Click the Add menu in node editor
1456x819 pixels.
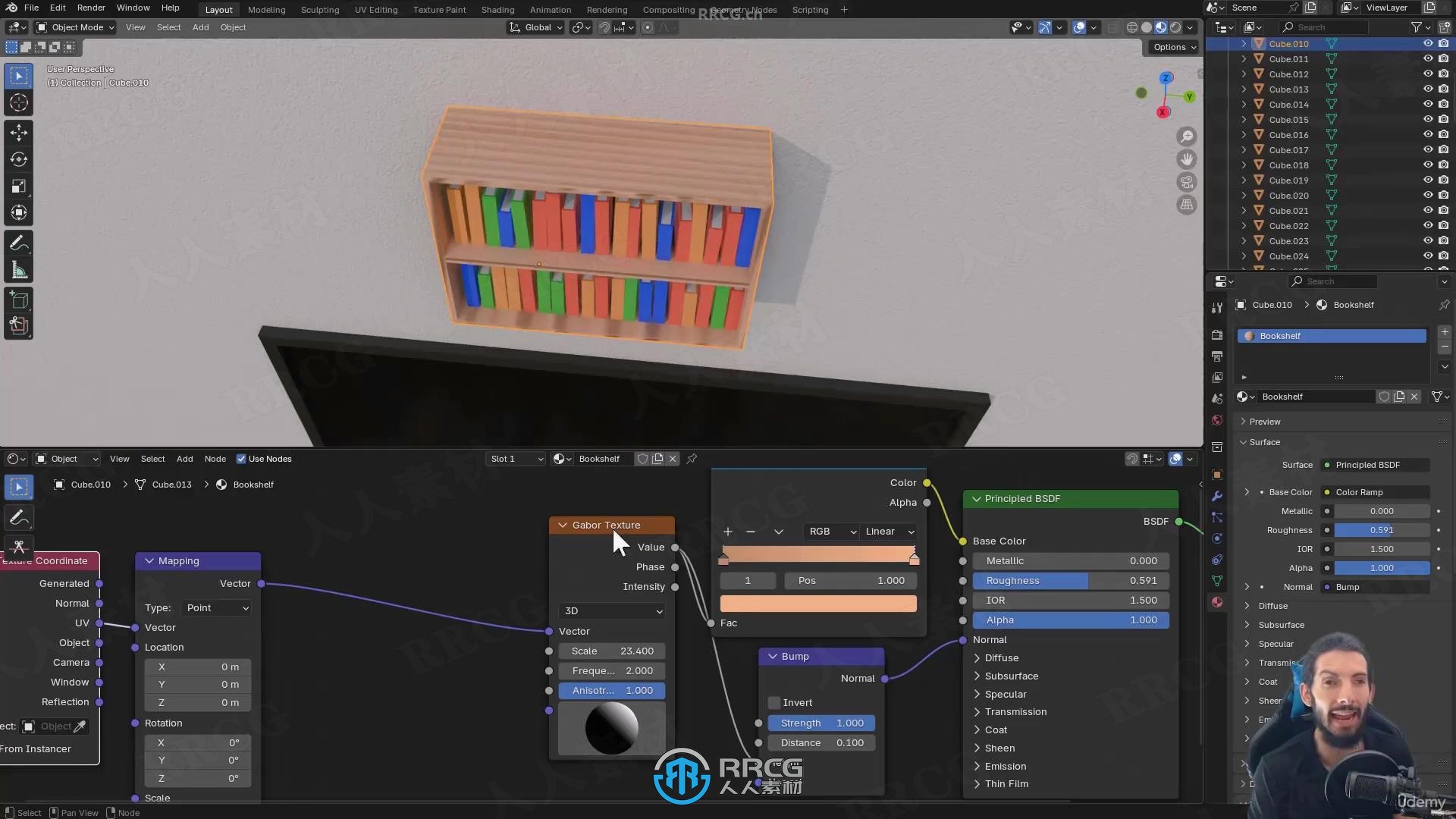184,458
